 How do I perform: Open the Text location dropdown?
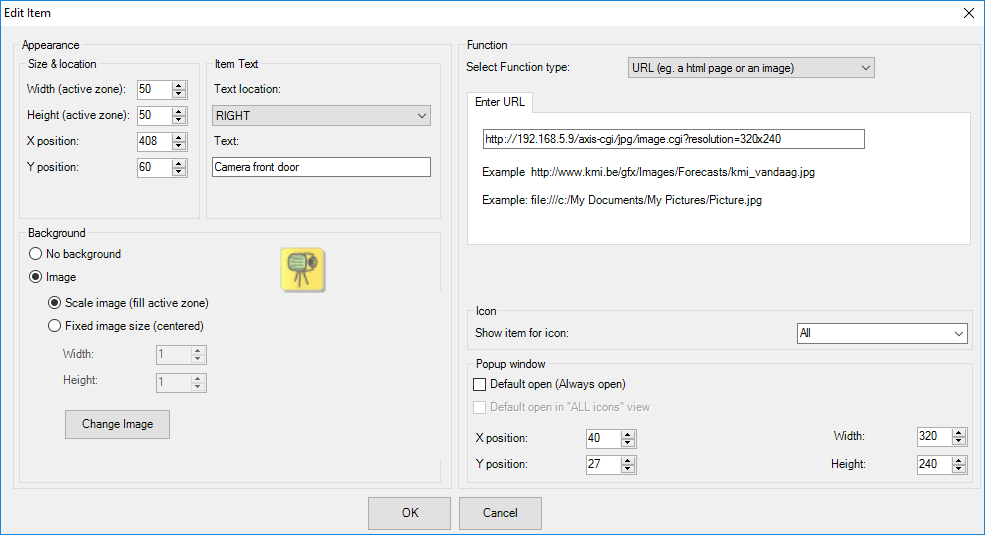tap(321, 116)
